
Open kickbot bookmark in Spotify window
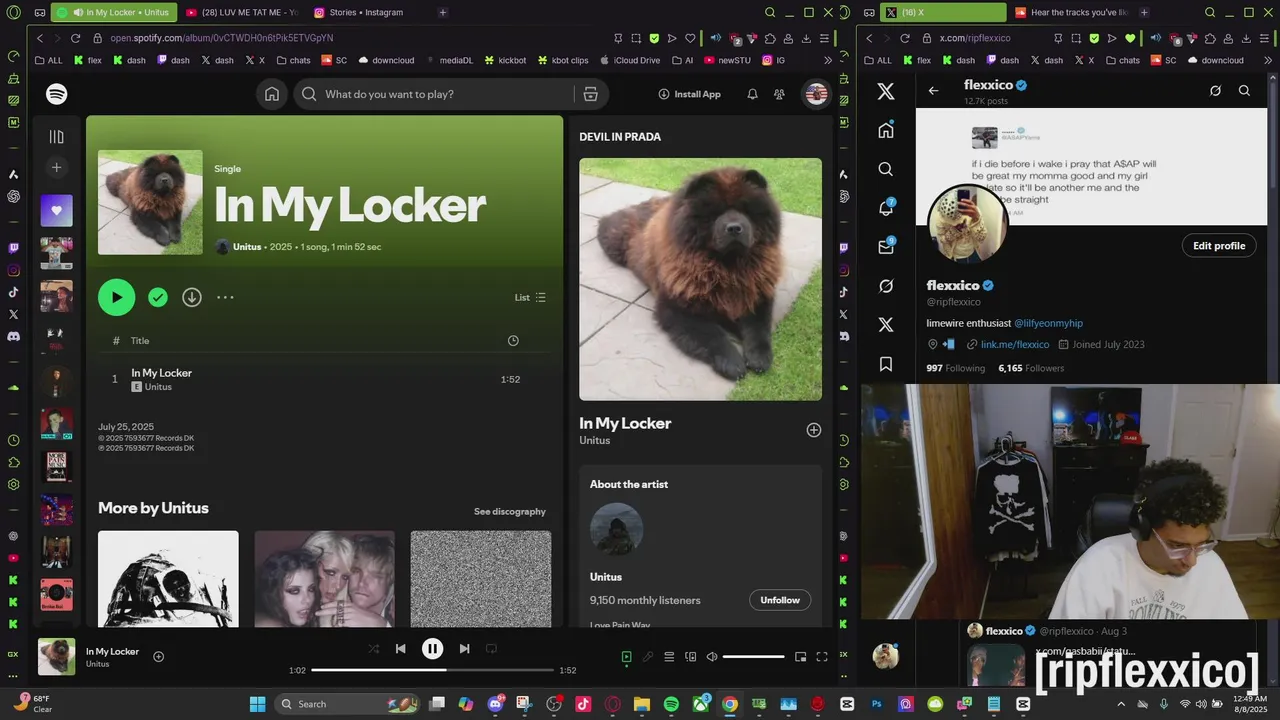coord(506,60)
